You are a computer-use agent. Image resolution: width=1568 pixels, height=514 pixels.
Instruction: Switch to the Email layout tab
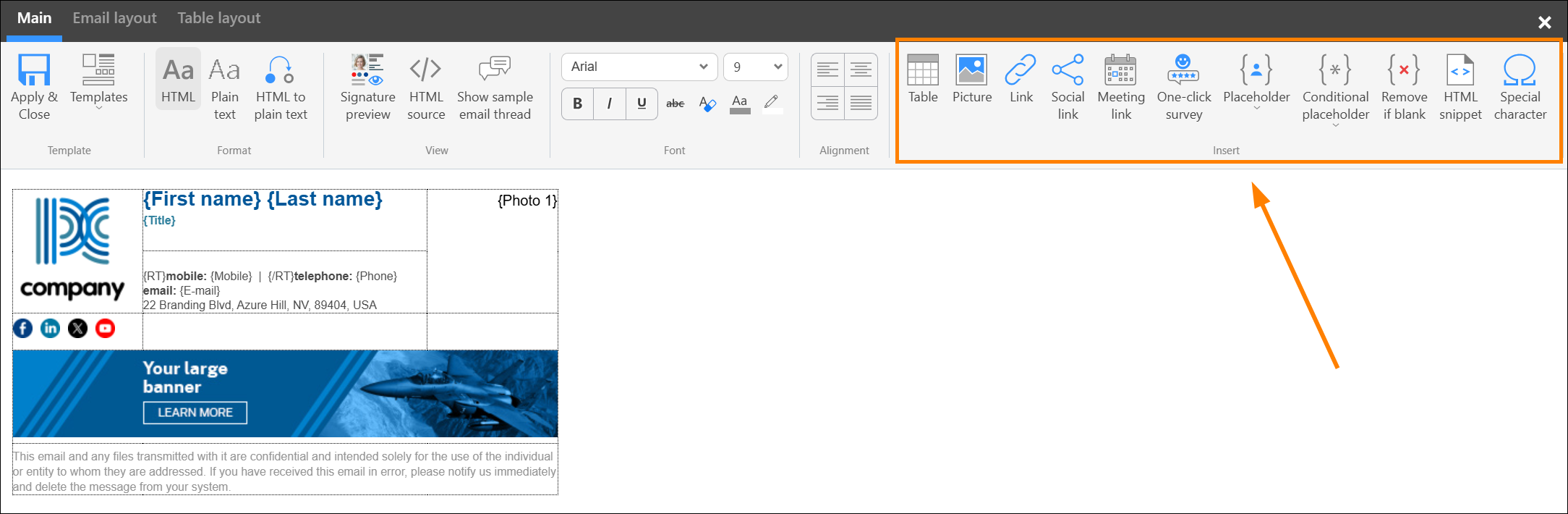(114, 18)
